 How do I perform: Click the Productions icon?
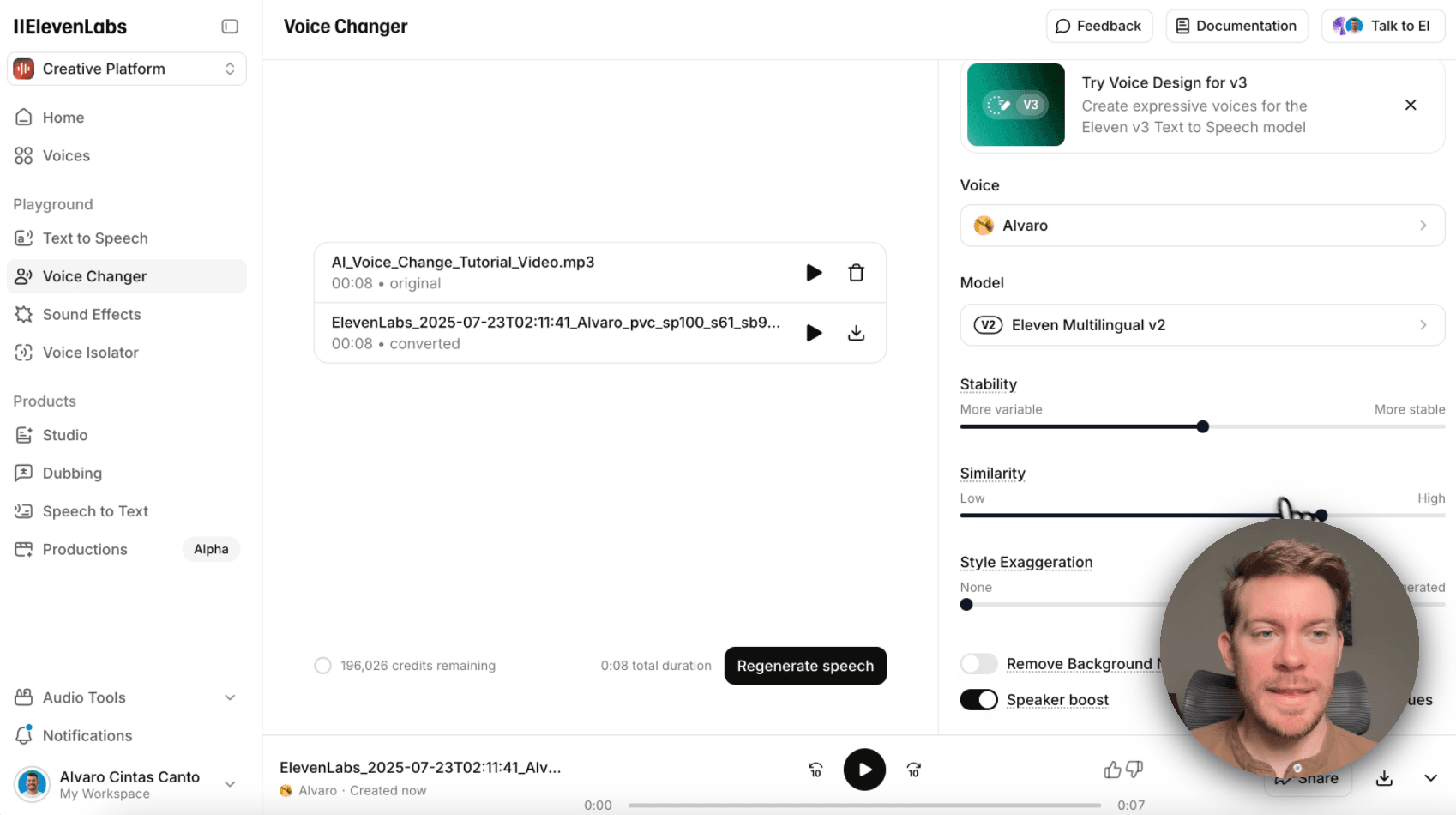click(24, 549)
